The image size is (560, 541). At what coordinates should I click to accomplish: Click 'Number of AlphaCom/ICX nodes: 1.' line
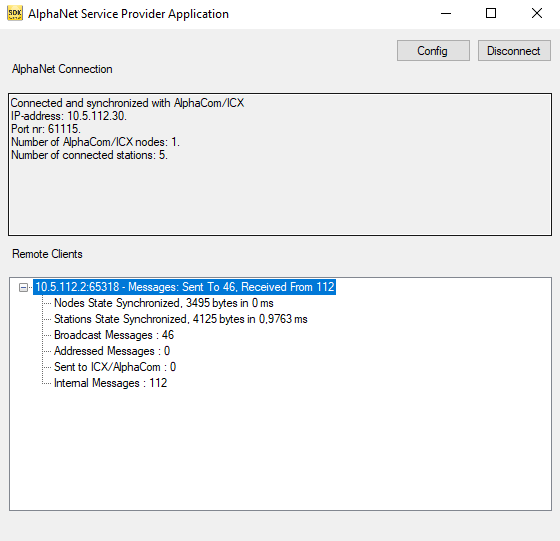(x=95, y=142)
